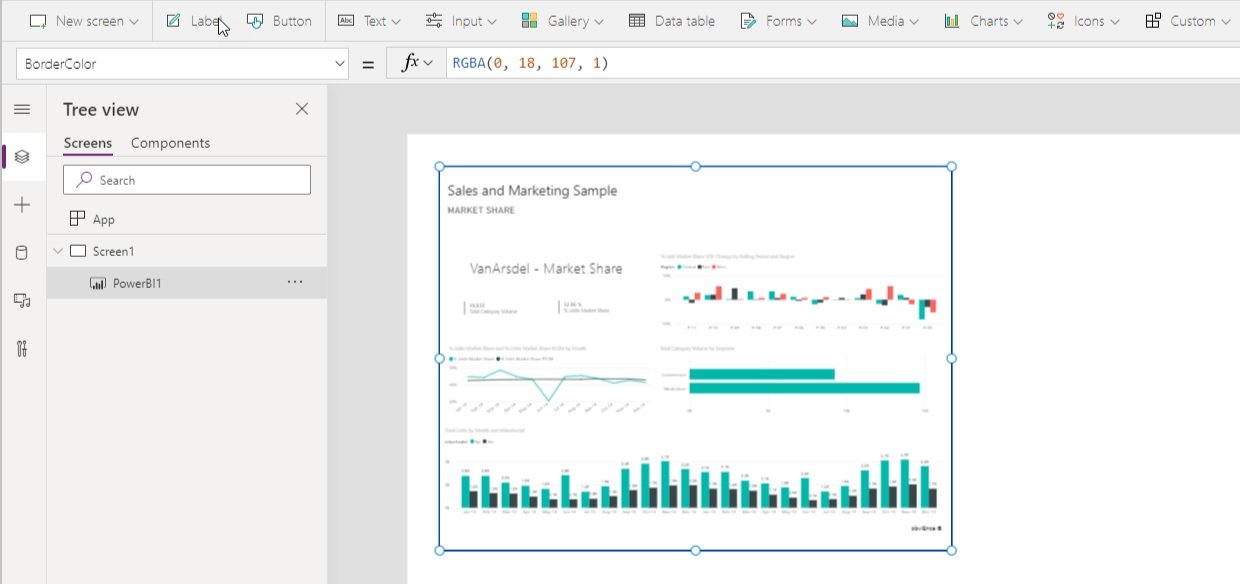
Task: Insert a Data table
Action: pyautogui.click(x=671, y=21)
